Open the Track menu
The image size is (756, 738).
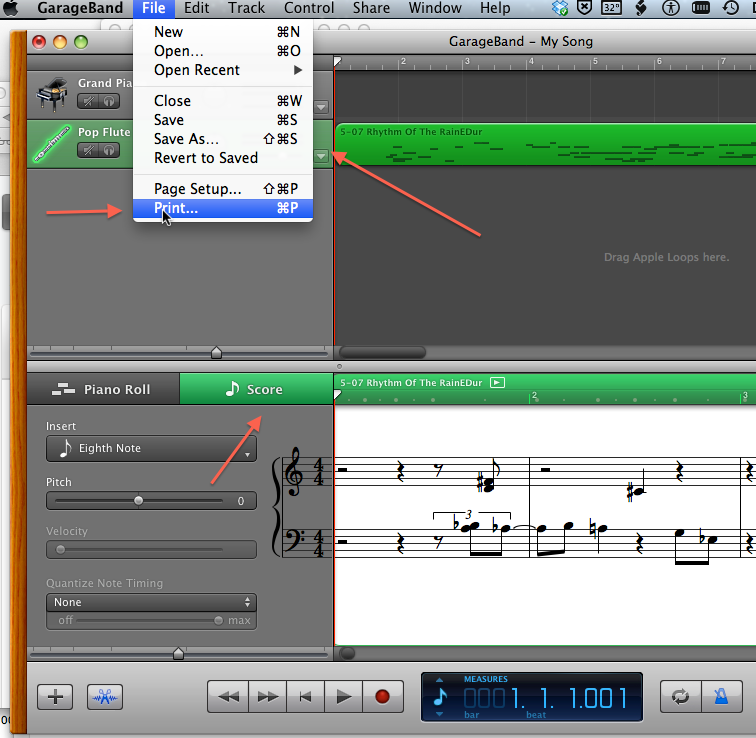pyautogui.click(x=246, y=8)
